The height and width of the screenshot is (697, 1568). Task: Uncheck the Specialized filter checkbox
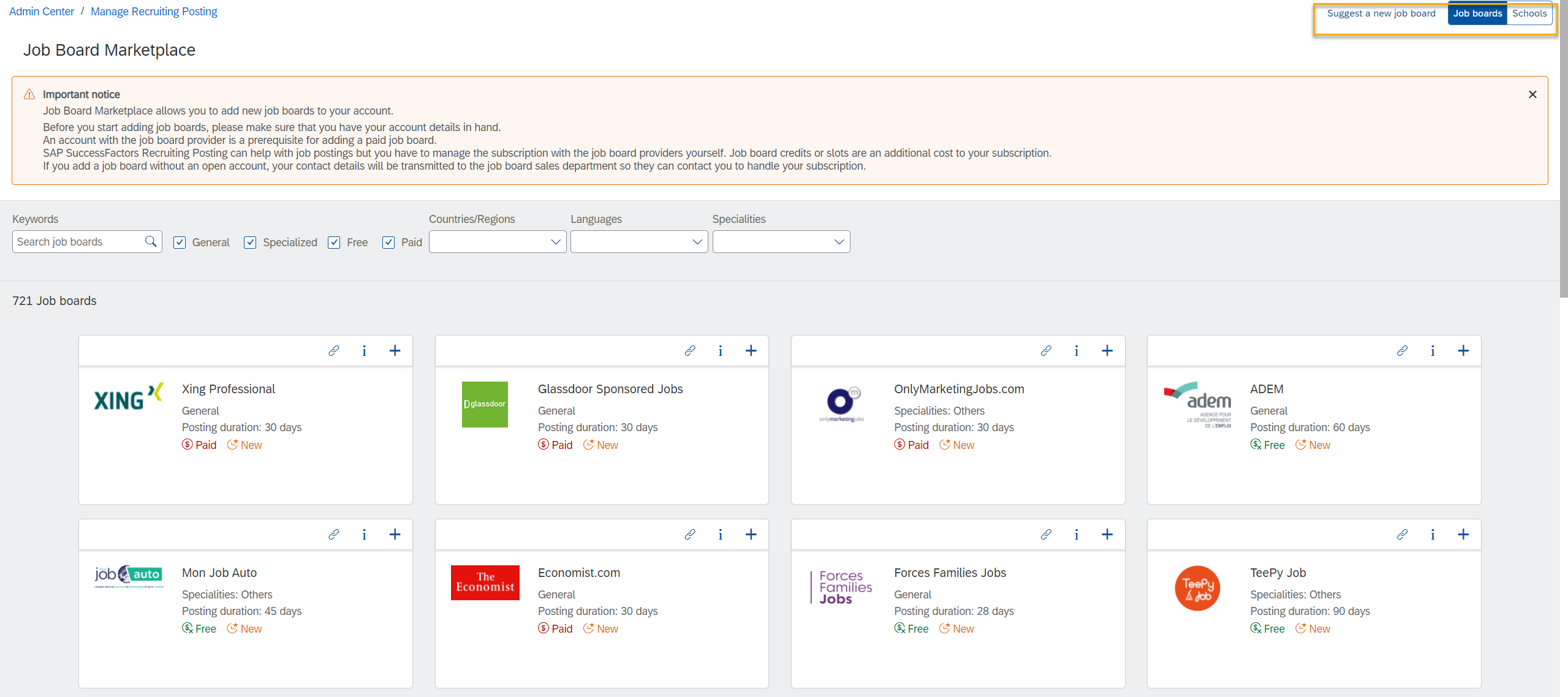[250, 243]
